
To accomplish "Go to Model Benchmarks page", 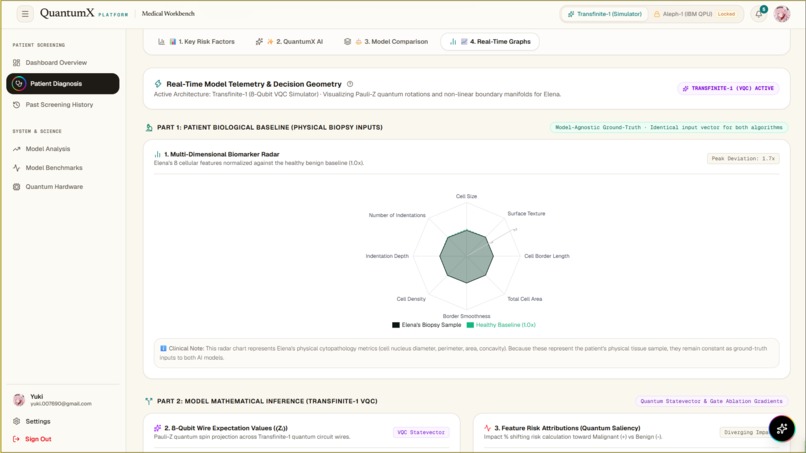I will click(x=63, y=168).
